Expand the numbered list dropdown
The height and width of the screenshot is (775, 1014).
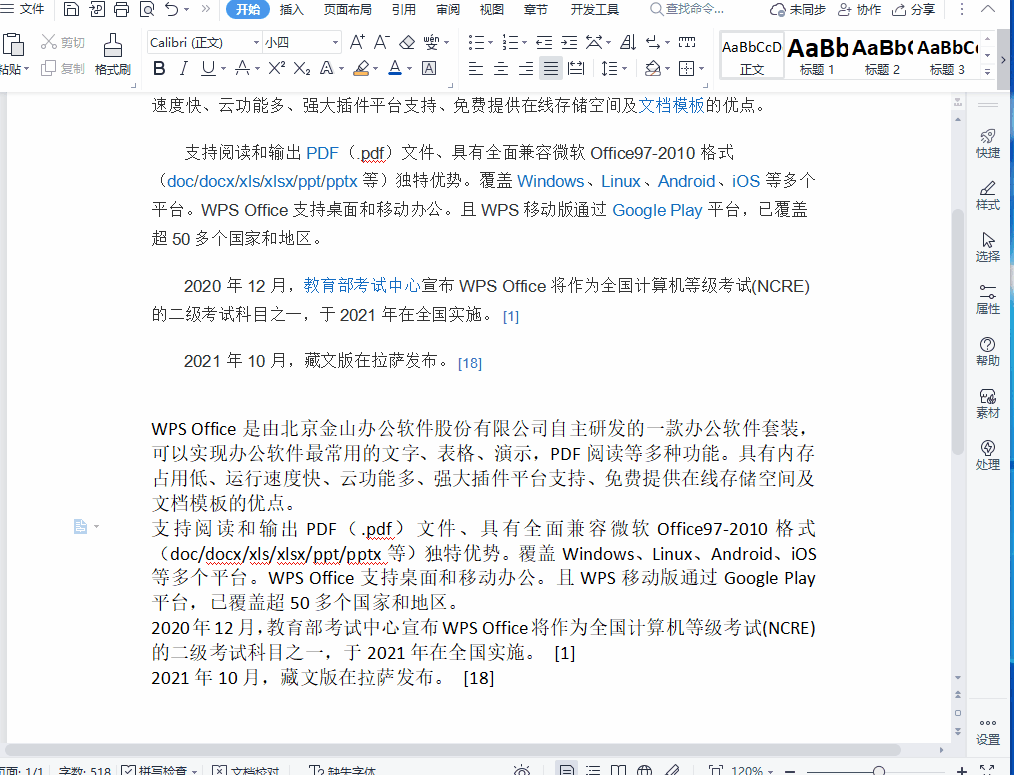coord(524,43)
